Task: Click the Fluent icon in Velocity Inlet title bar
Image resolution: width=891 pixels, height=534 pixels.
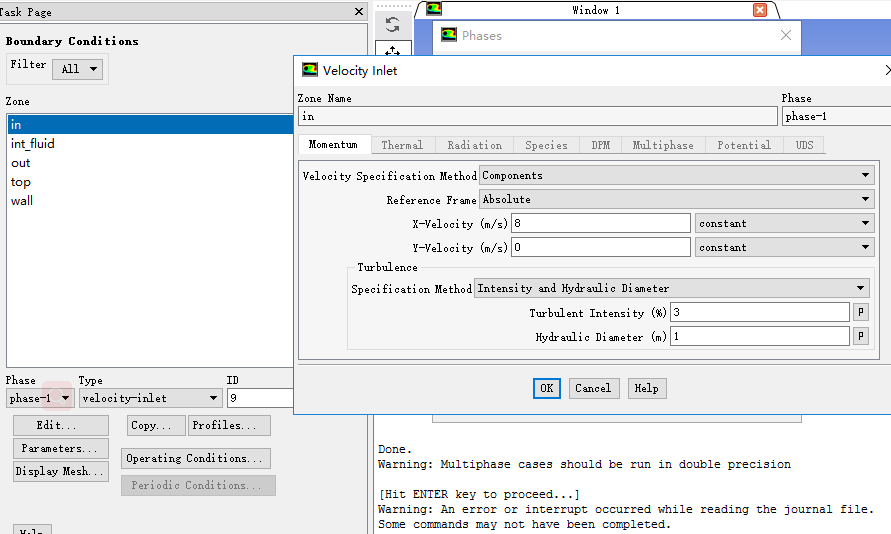Action: point(309,70)
